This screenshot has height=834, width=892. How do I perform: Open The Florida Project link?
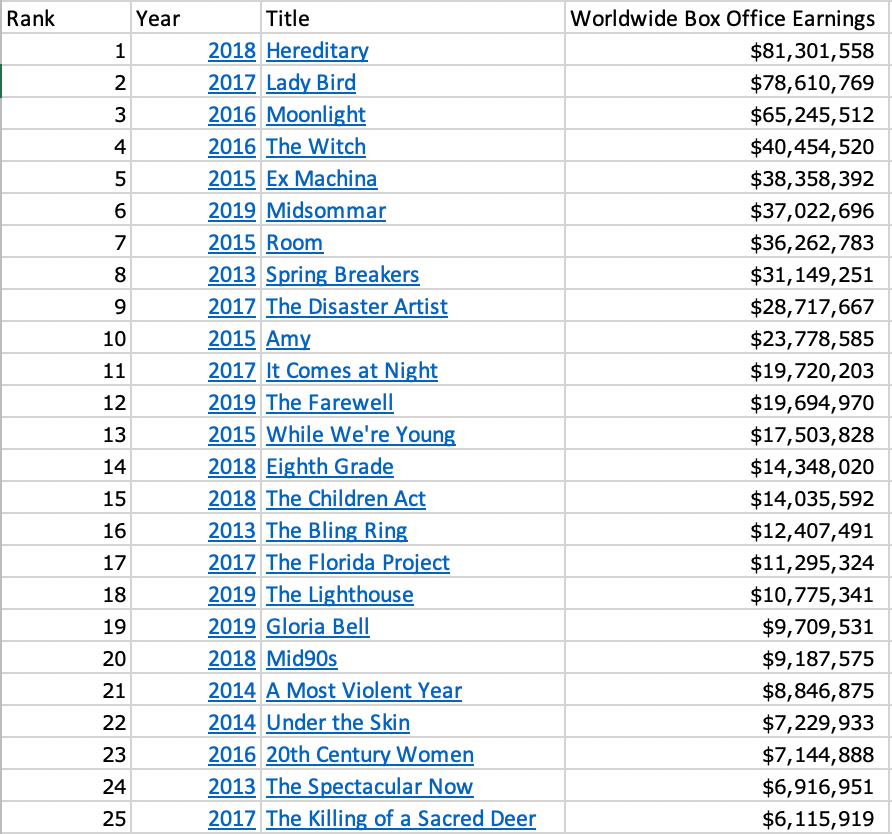tap(358, 563)
